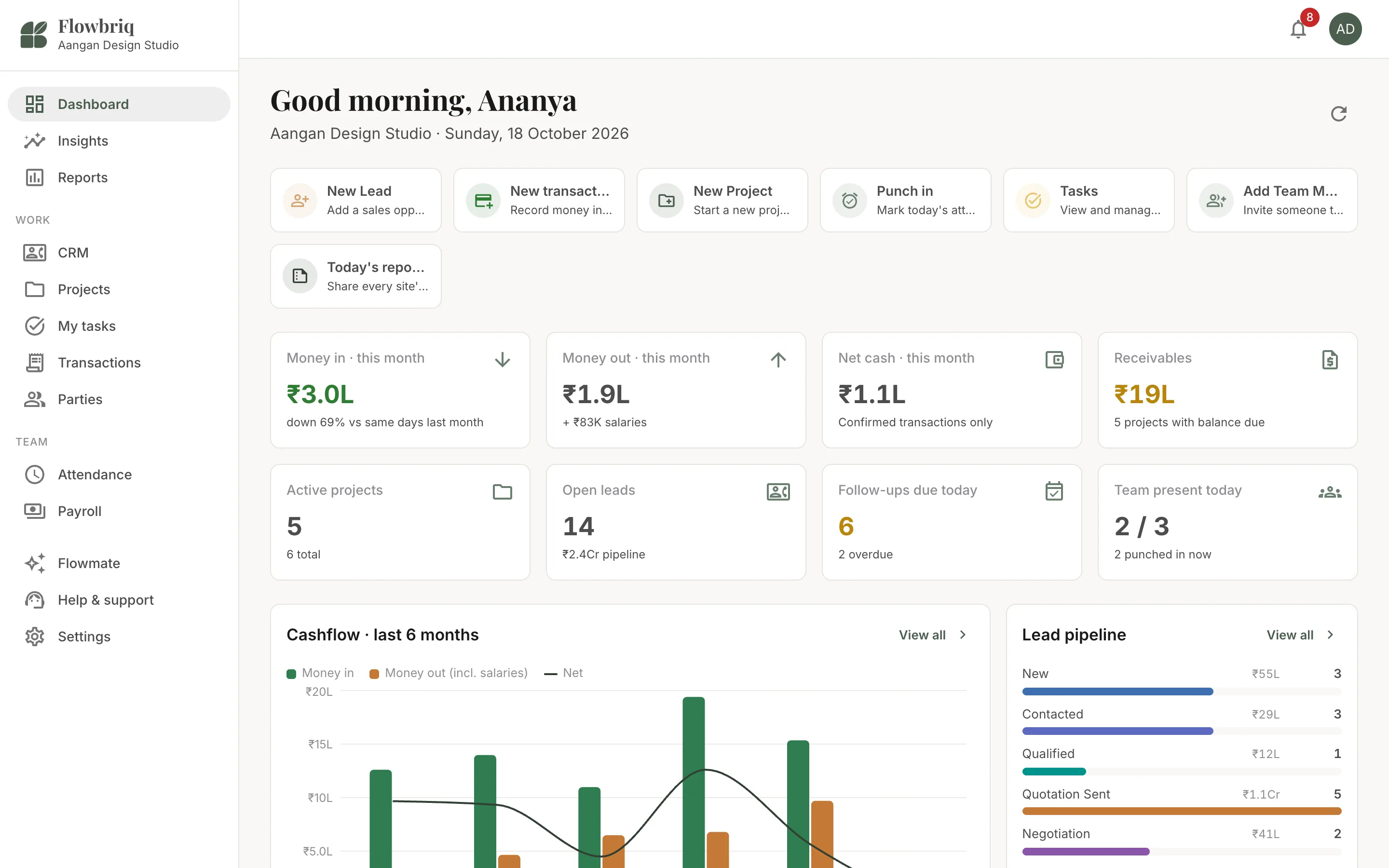Image resolution: width=1389 pixels, height=868 pixels.
Task: Click the Transactions receipt icon
Action: [34, 363]
